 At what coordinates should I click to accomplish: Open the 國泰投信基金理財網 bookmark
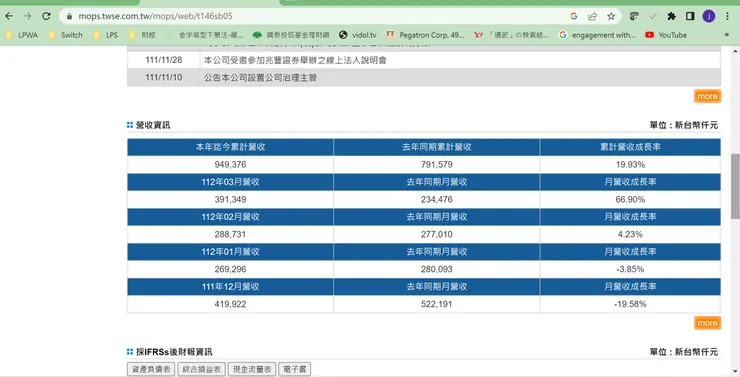[x=291, y=35]
